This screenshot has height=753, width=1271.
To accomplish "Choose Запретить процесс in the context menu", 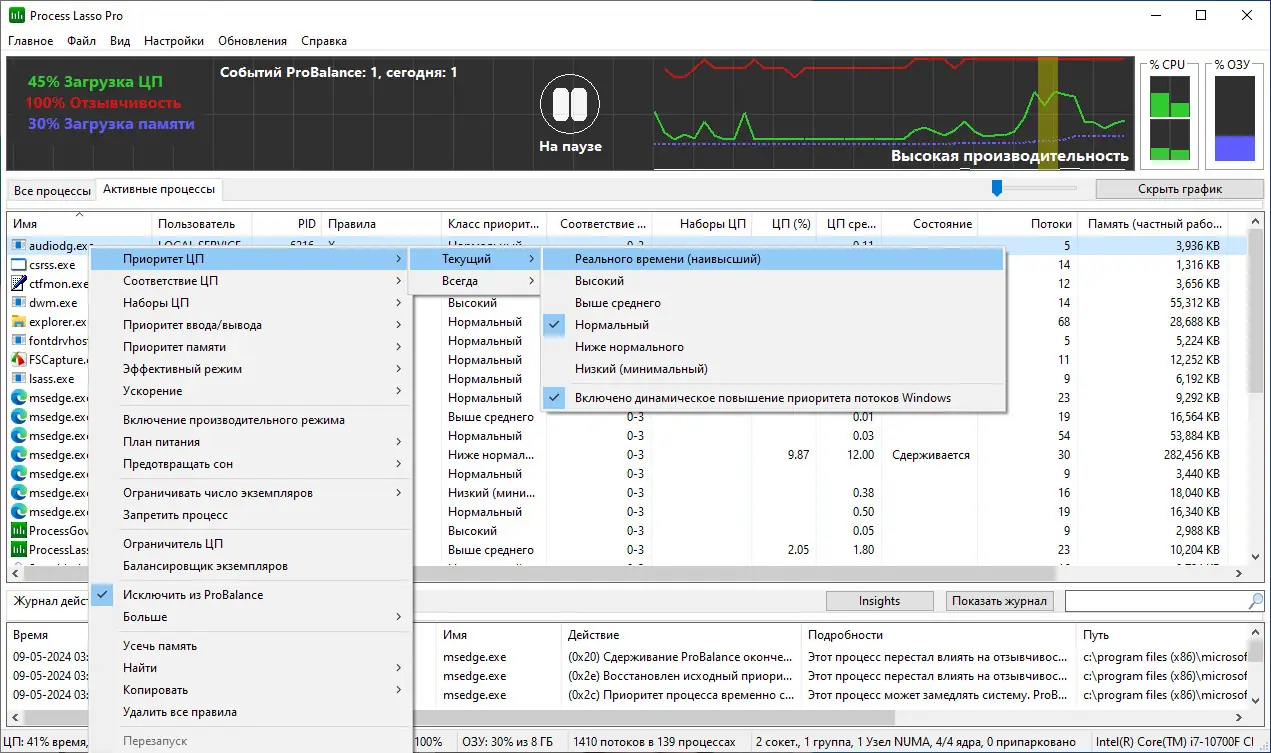I will tap(251, 515).
